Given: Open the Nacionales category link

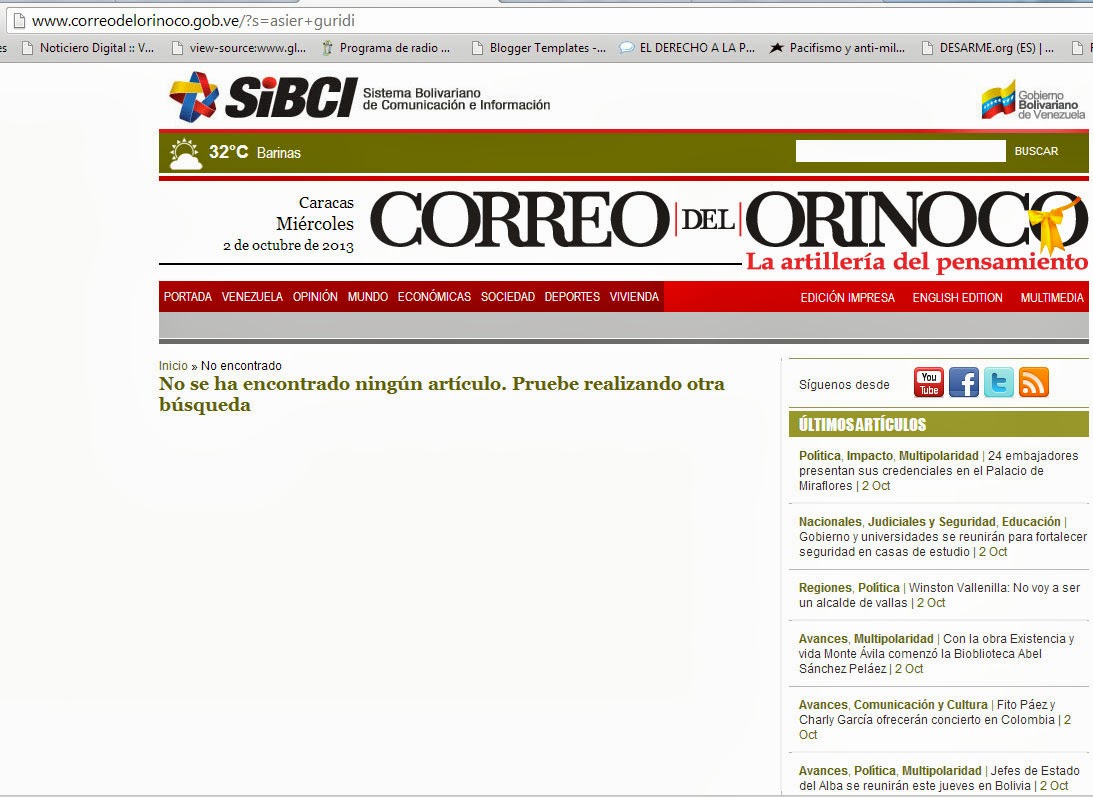Looking at the screenshot, I should 830,522.
